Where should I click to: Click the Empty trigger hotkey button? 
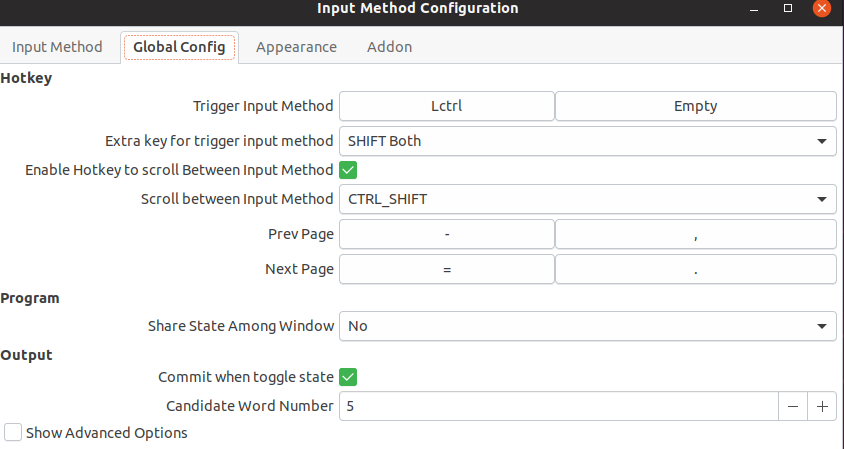[x=695, y=106]
